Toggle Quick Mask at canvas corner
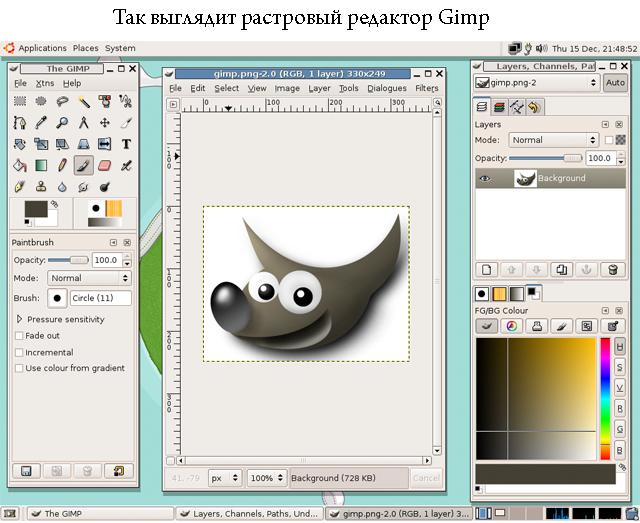The height and width of the screenshot is (523, 640). (171, 461)
